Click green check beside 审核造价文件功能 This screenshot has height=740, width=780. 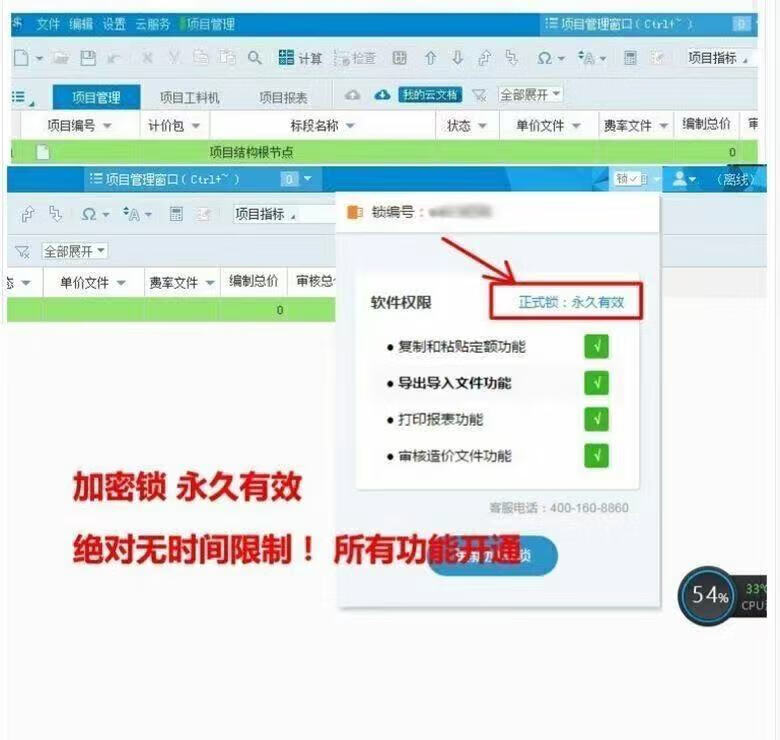(596, 456)
